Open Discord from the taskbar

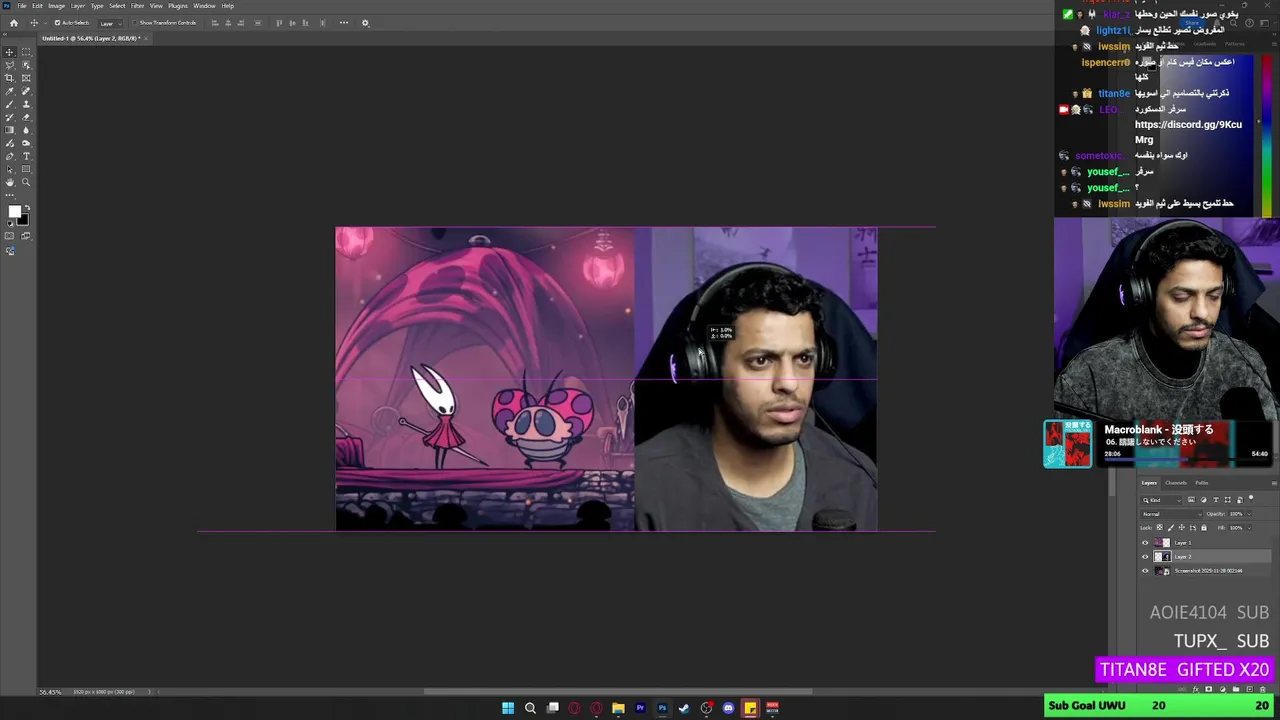pyautogui.click(x=728, y=708)
